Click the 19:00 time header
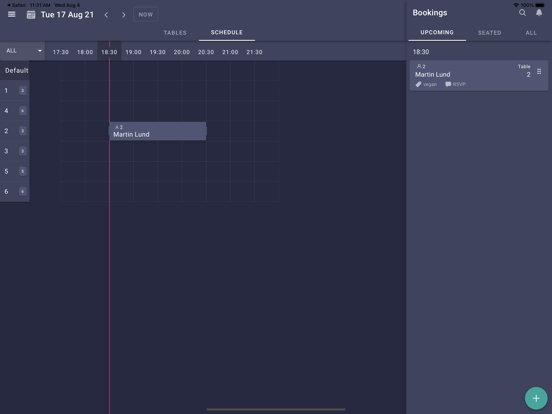 coord(133,52)
